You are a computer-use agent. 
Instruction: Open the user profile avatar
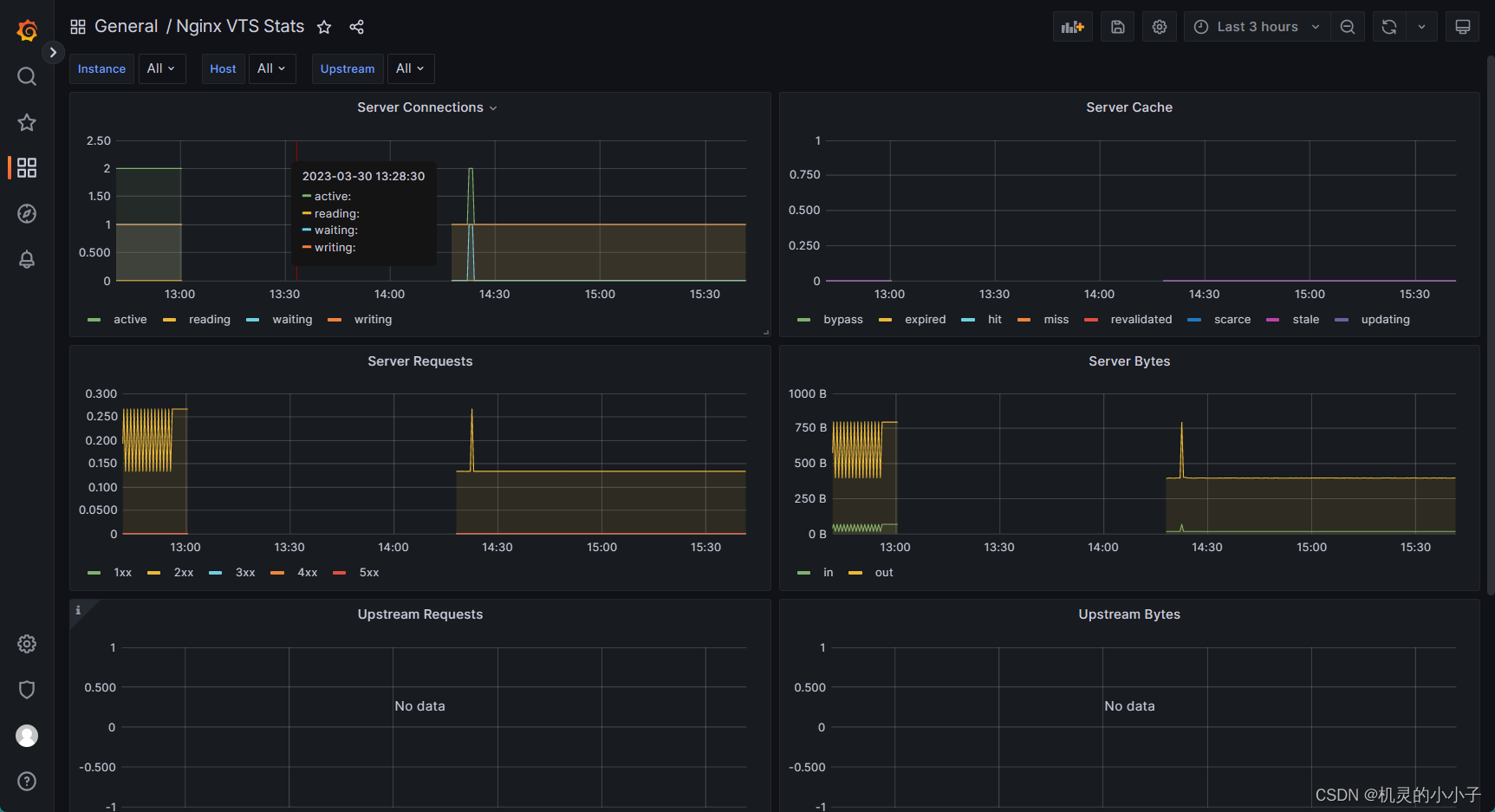click(27, 736)
